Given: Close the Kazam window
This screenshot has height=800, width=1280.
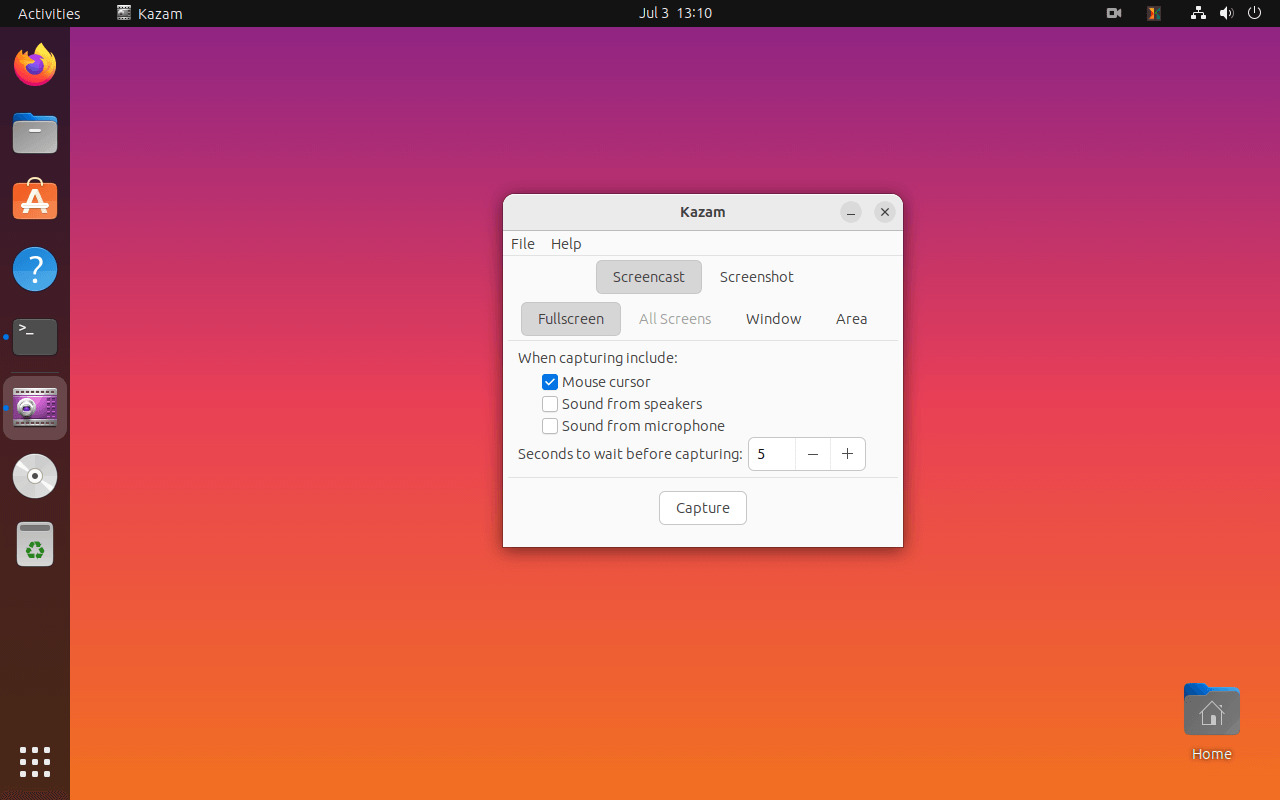Looking at the screenshot, I should click(885, 212).
